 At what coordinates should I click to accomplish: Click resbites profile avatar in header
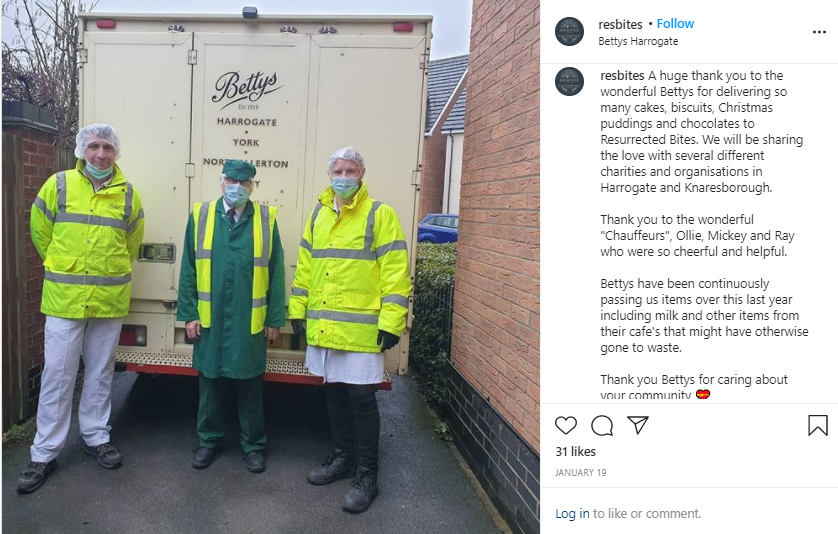(x=569, y=32)
